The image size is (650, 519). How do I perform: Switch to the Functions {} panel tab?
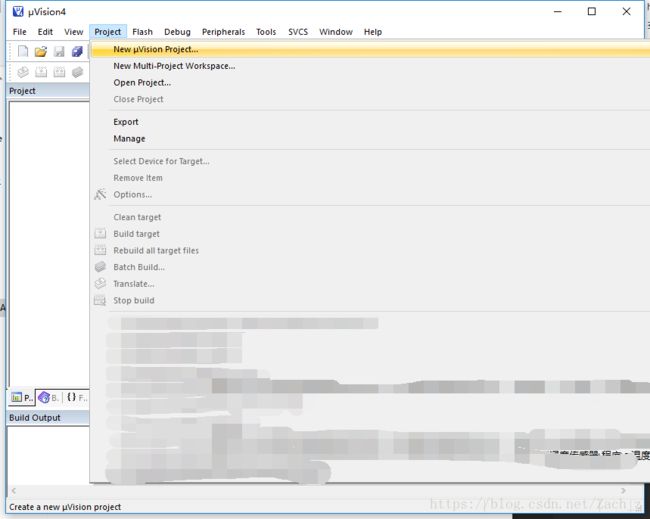click(x=76, y=398)
